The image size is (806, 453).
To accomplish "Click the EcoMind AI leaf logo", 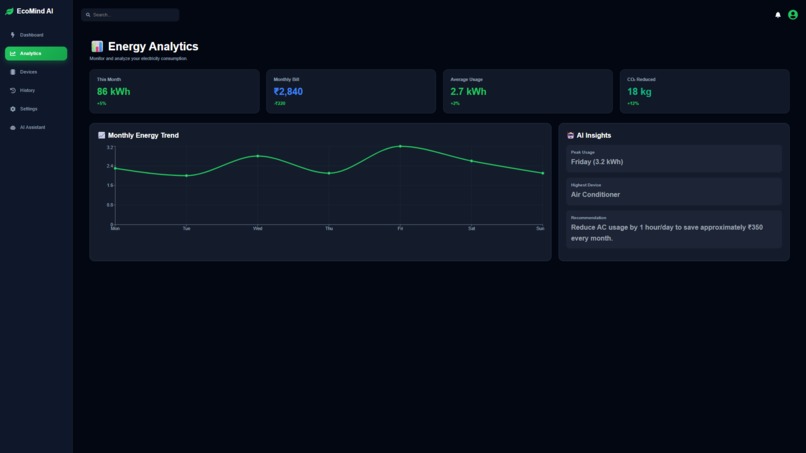I will point(9,11).
